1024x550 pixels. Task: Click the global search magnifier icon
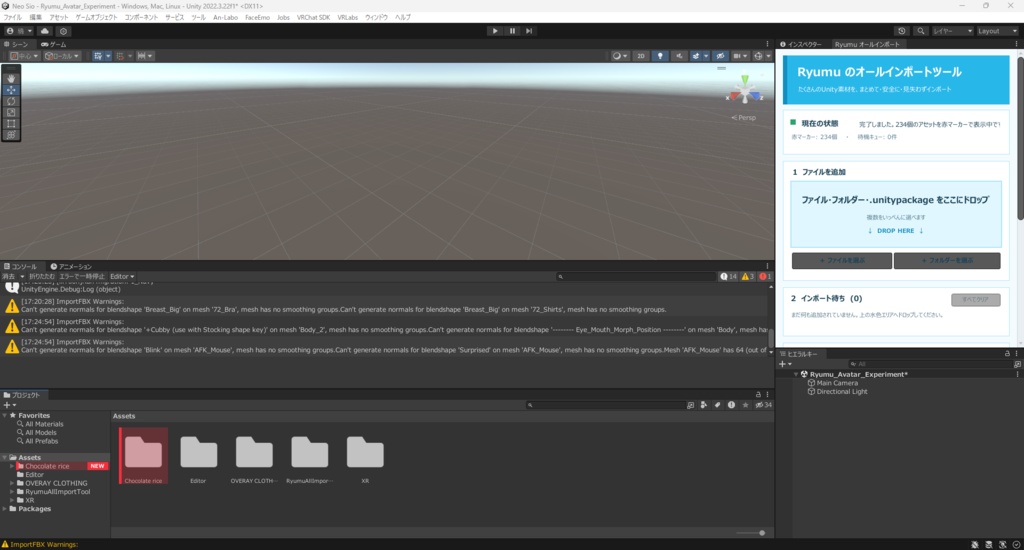921,31
